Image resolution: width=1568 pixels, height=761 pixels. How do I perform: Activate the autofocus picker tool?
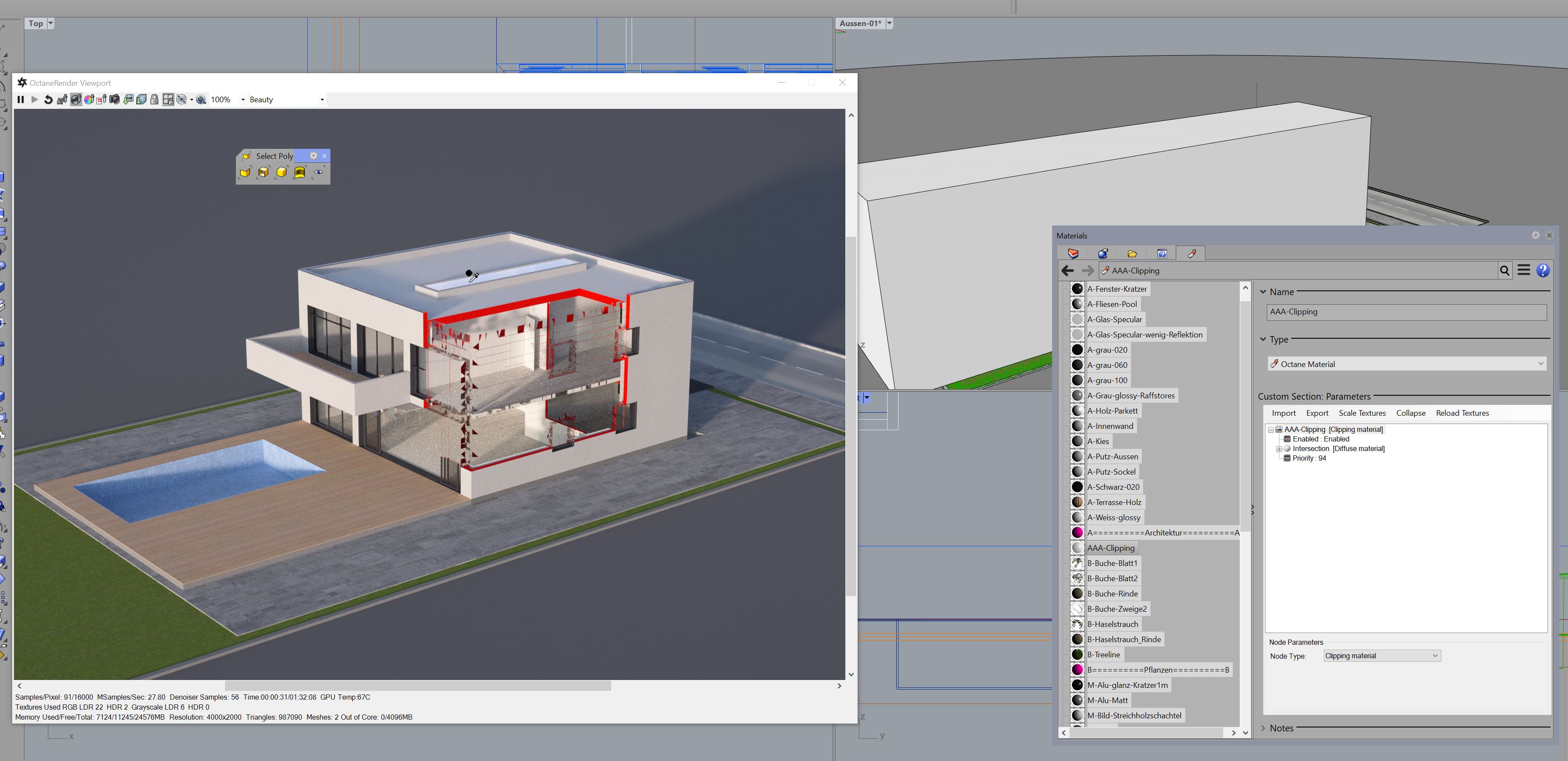tap(62, 100)
